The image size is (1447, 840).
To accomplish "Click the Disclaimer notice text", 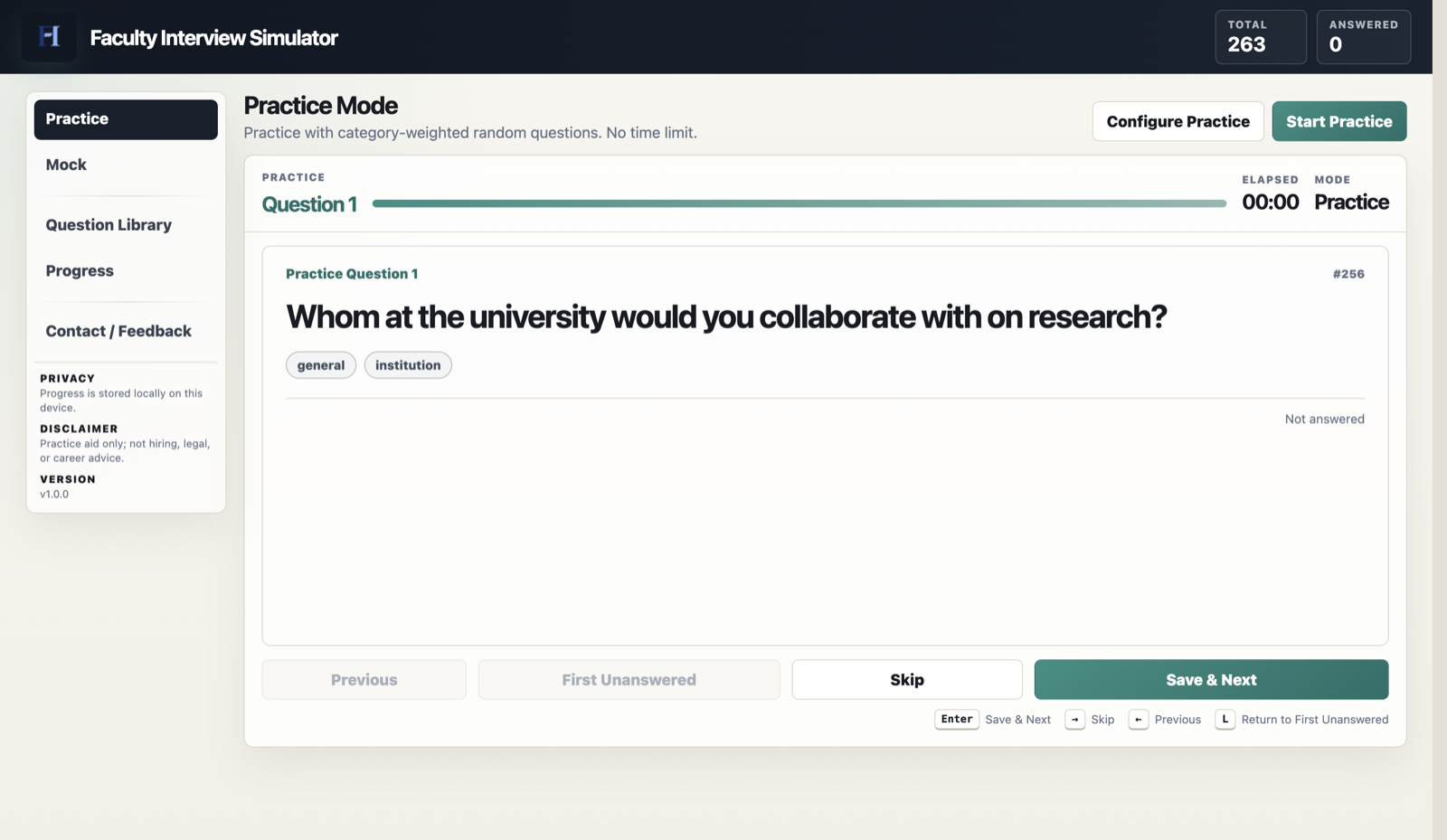I will click(125, 451).
